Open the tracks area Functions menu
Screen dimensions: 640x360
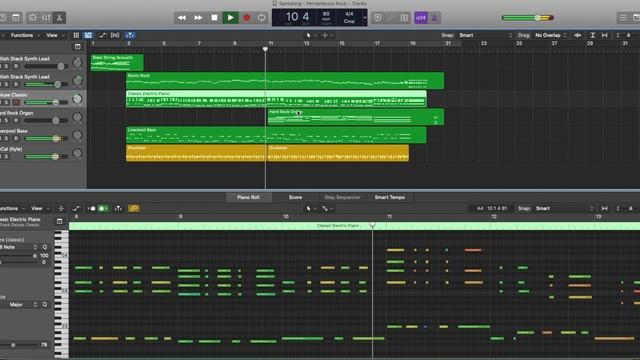[24, 36]
